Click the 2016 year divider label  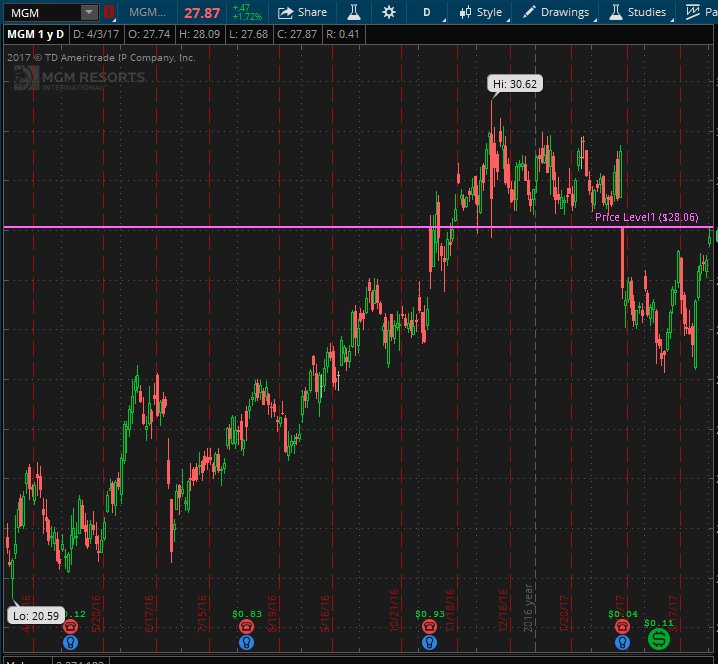point(528,608)
